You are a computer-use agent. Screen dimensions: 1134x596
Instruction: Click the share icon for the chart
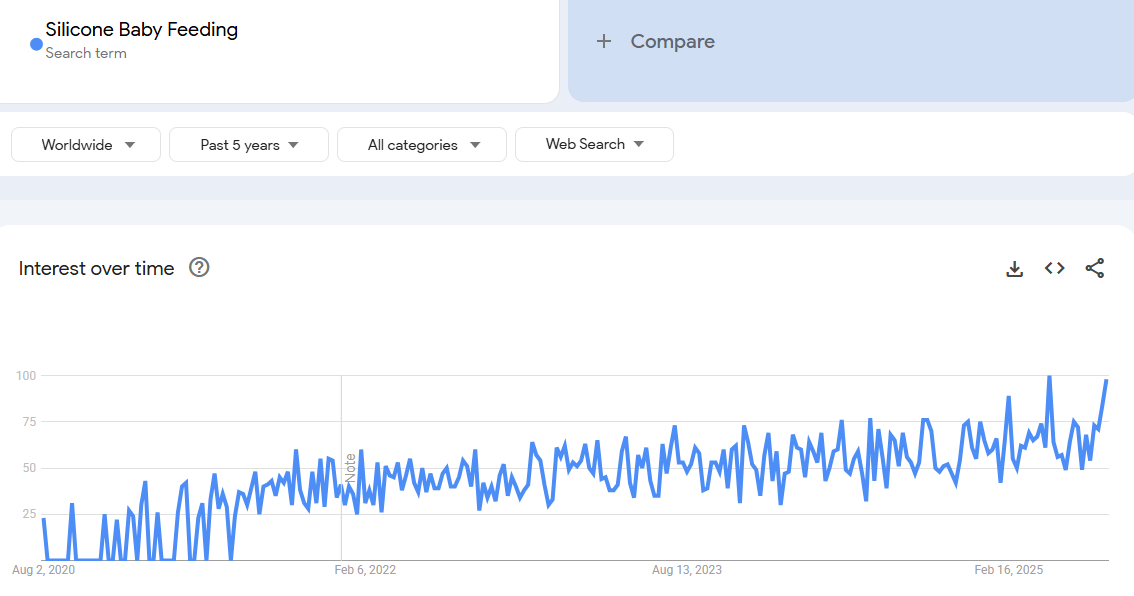tap(1094, 268)
